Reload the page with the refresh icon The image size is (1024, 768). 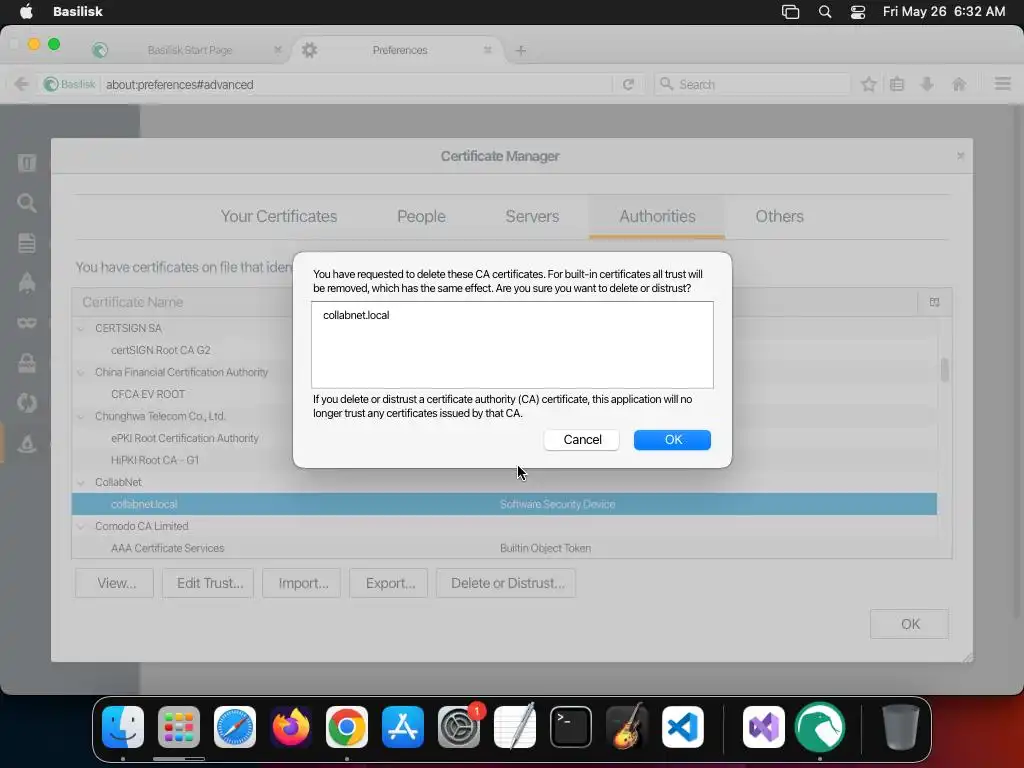628,84
